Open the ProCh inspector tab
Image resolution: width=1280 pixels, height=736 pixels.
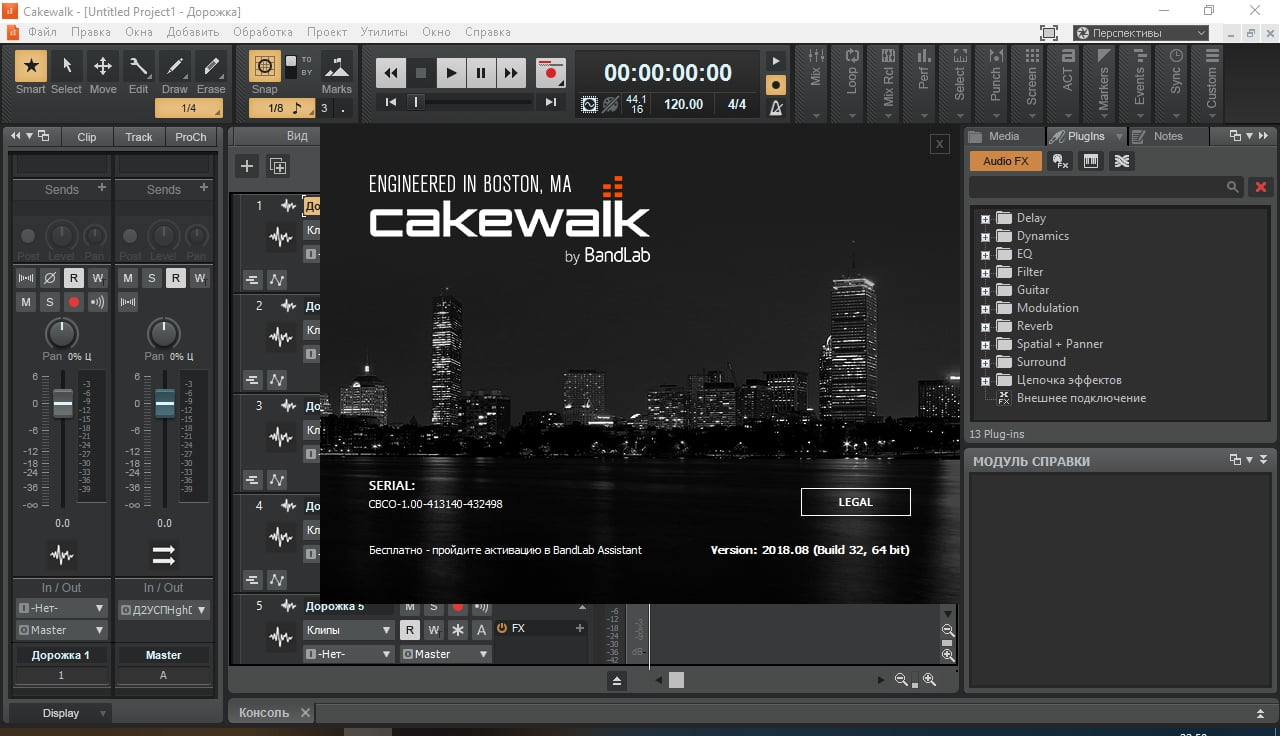(x=191, y=137)
